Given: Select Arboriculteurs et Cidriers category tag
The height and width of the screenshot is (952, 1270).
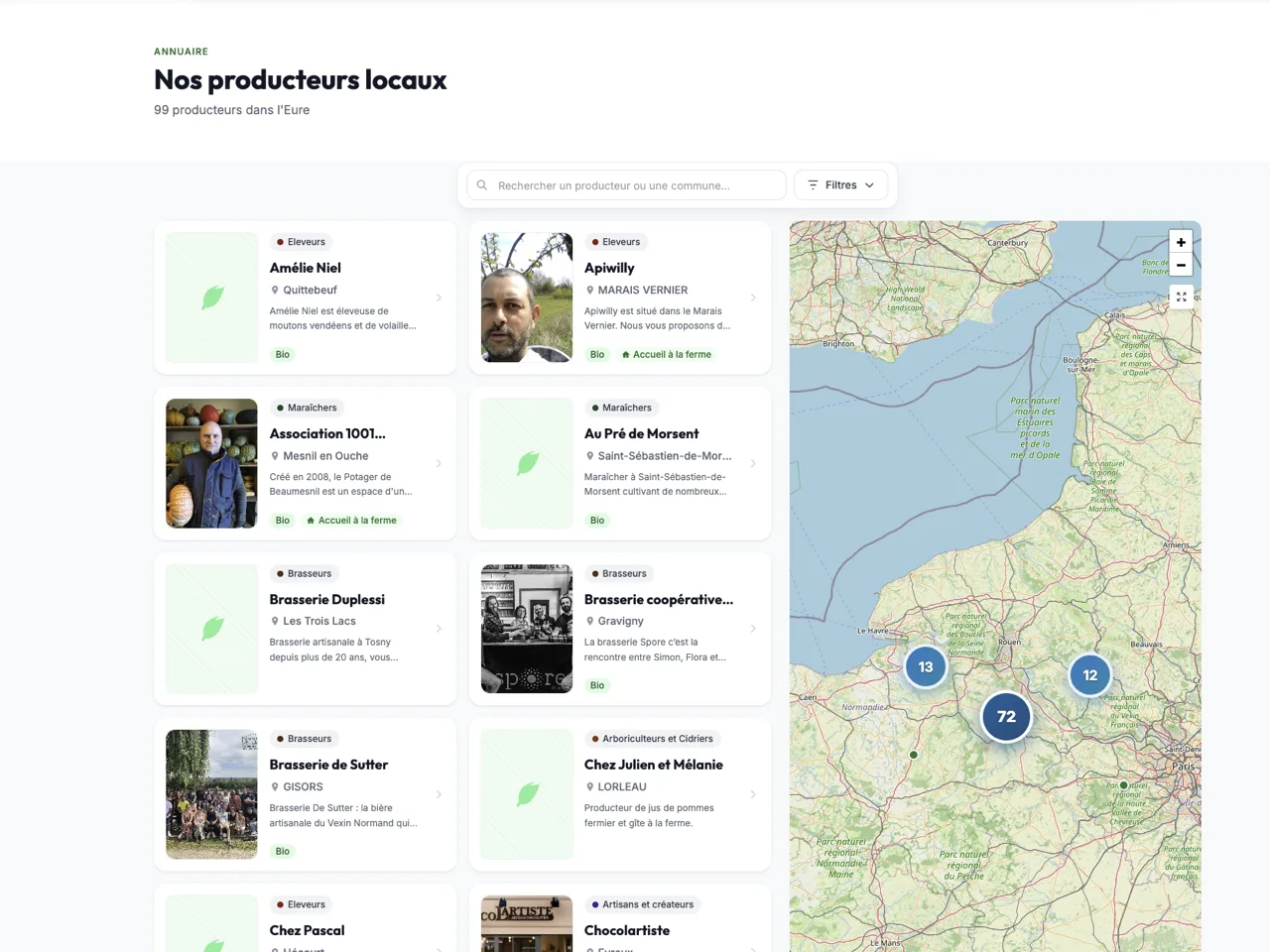Looking at the screenshot, I should pyautogui.click(x=652, y=739).
